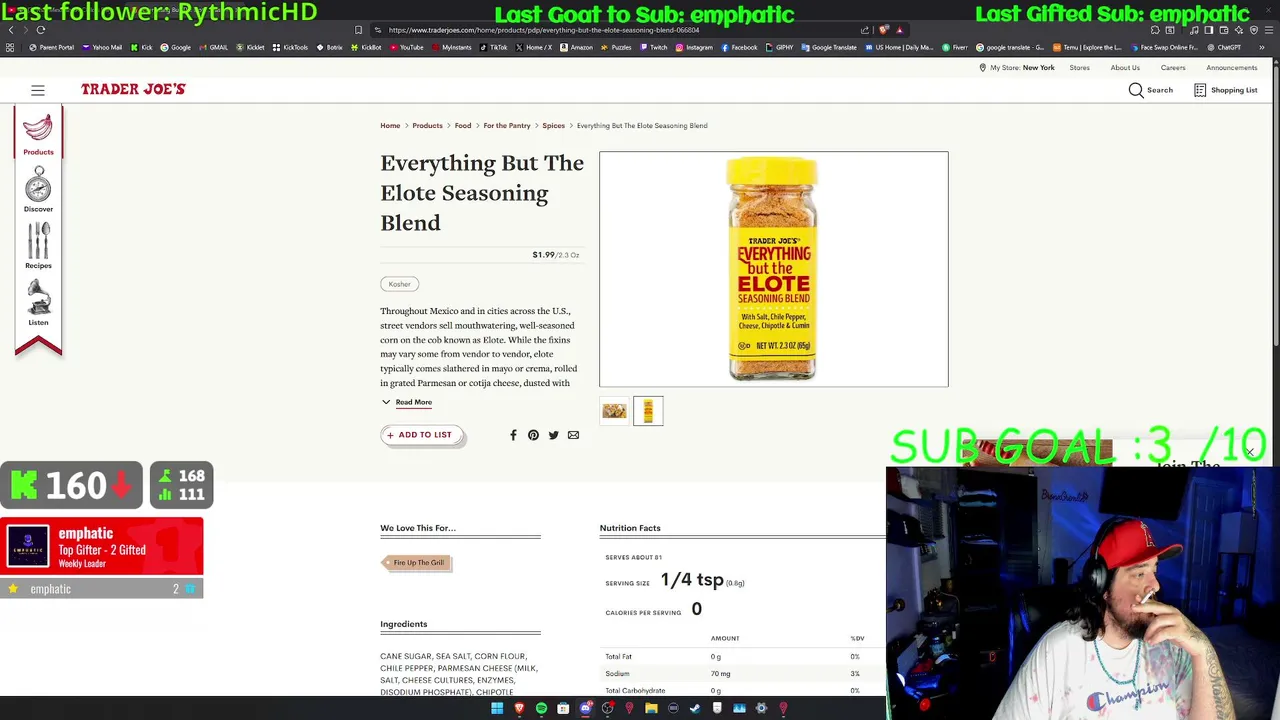
Task: Click the main Elote seasoning product image
Action: pyautogui.click(x=773, y=269)
